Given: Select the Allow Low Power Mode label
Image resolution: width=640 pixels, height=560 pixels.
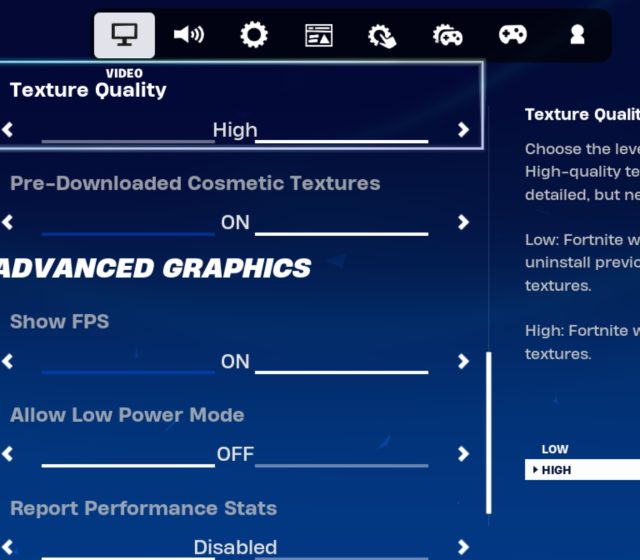Looking at the screenshot, I should point(127,415).
